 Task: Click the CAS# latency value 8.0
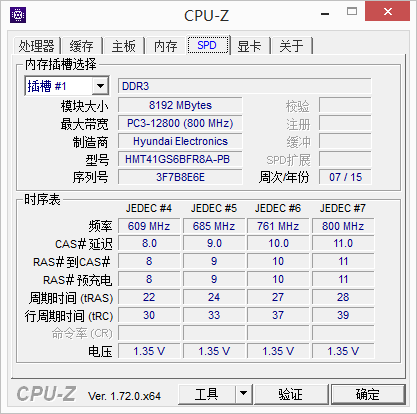click(149, 243)
